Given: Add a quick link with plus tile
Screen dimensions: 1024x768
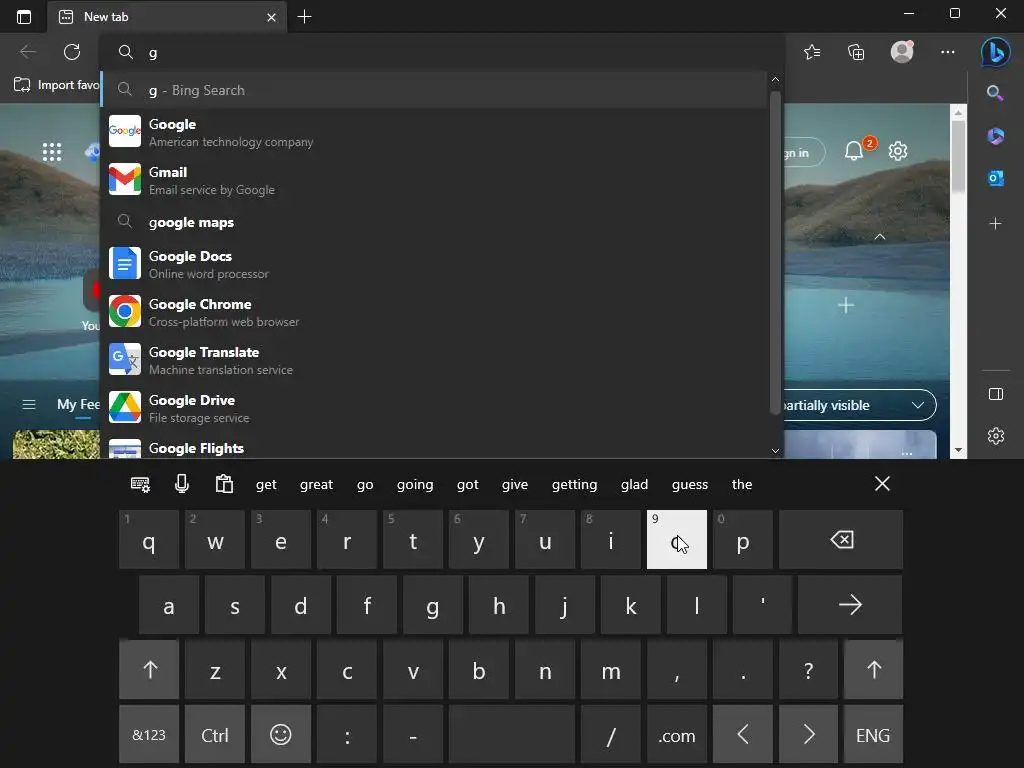Looking at the screenshot, I should coord(846,306).
